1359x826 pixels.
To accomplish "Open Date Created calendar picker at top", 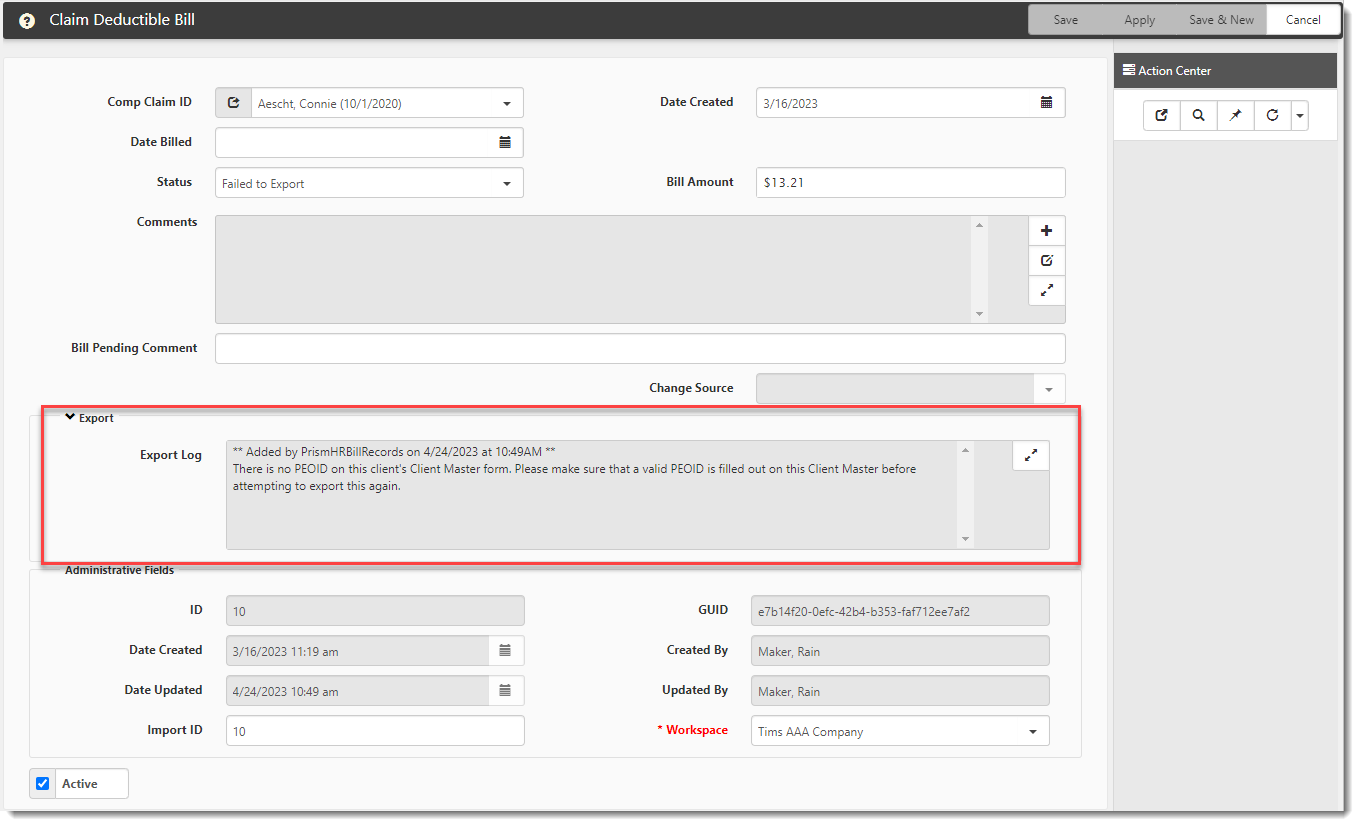I will (1046, 103).
